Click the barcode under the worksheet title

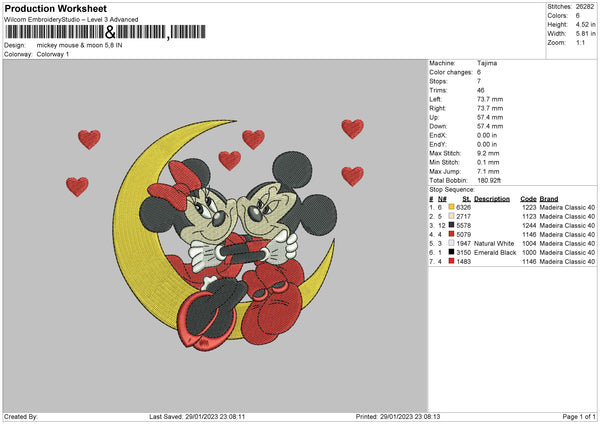click(x=106, y=32)
